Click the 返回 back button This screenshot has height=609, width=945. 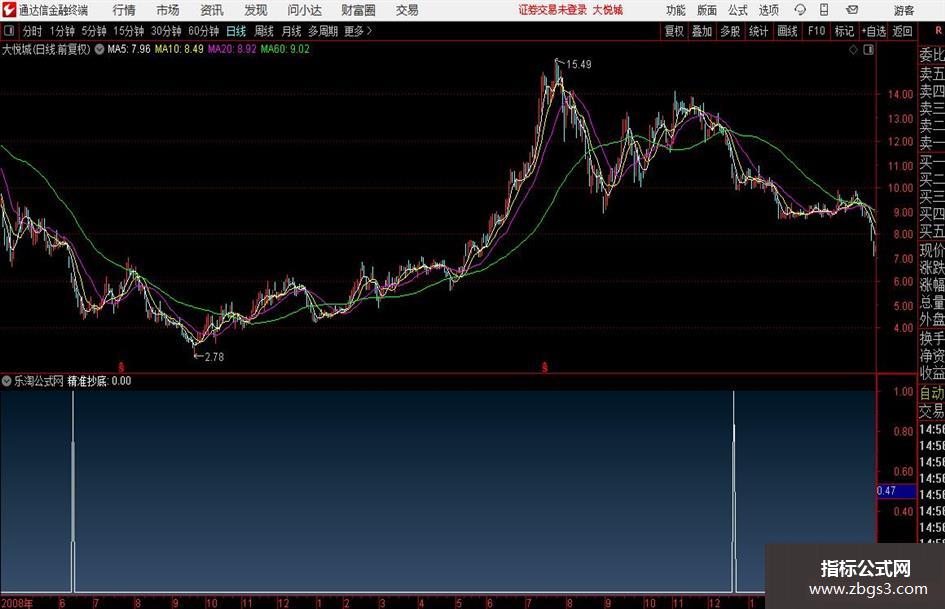[902, 31]
